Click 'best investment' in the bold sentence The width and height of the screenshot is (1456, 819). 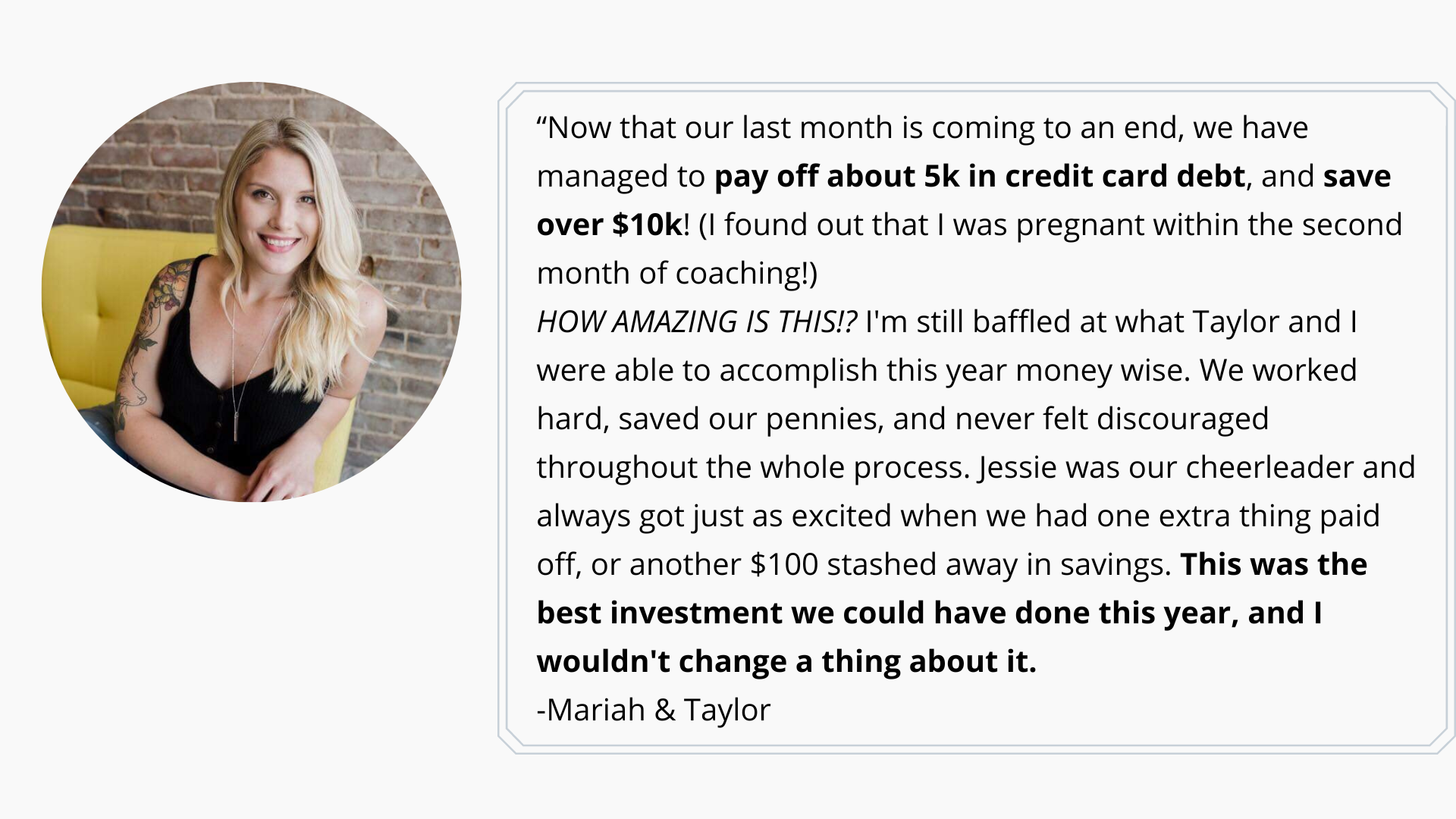click(x=659, y=613)
